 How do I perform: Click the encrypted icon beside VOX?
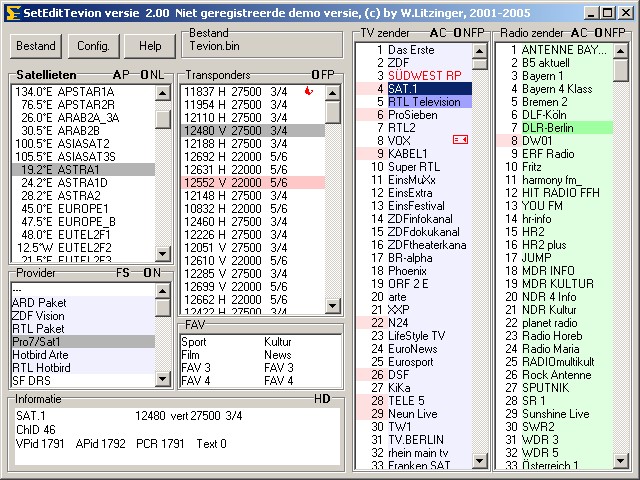(460, 140)
